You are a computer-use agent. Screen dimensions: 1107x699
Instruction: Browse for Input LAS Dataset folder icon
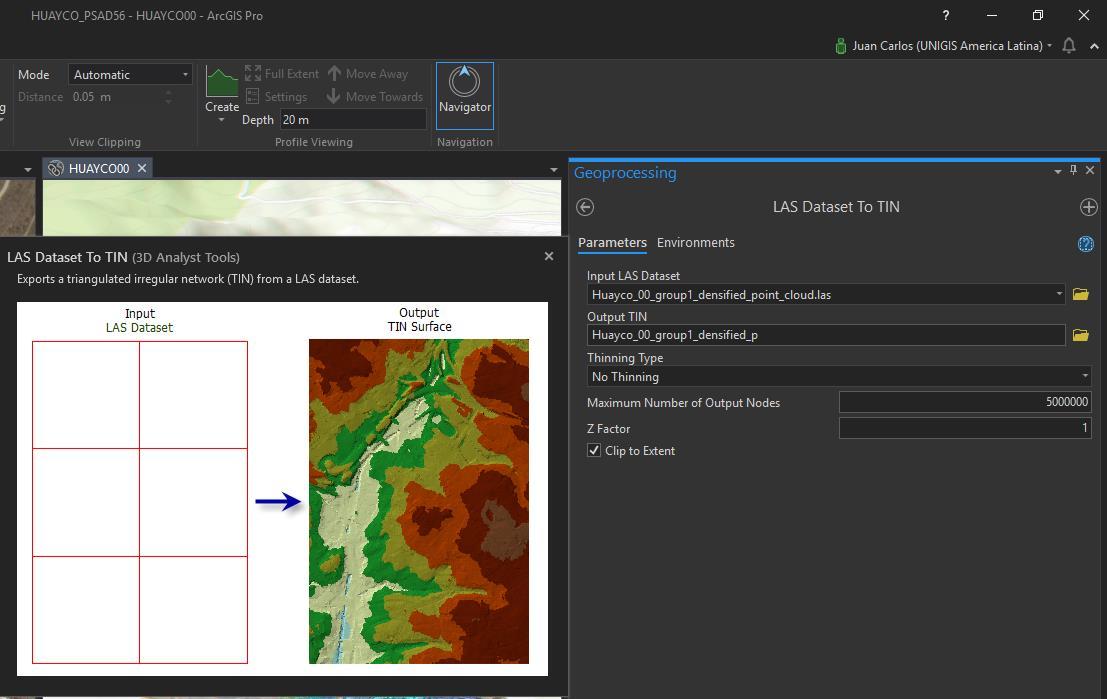pos(1080,295)
